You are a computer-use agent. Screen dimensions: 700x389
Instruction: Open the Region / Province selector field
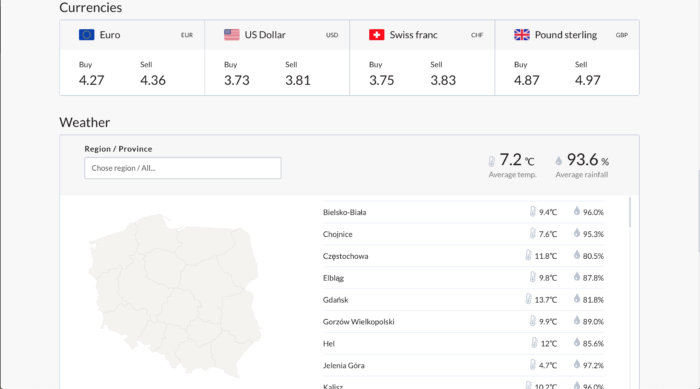(x=183, y=168)
